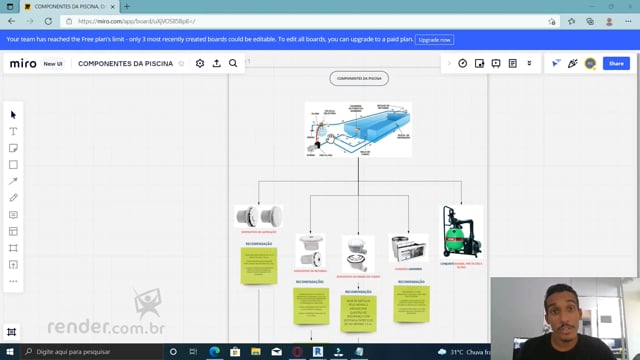This screenshot has height=360, width=640.
Task: Open the Upload tool
Action: (x=13, y=265)
